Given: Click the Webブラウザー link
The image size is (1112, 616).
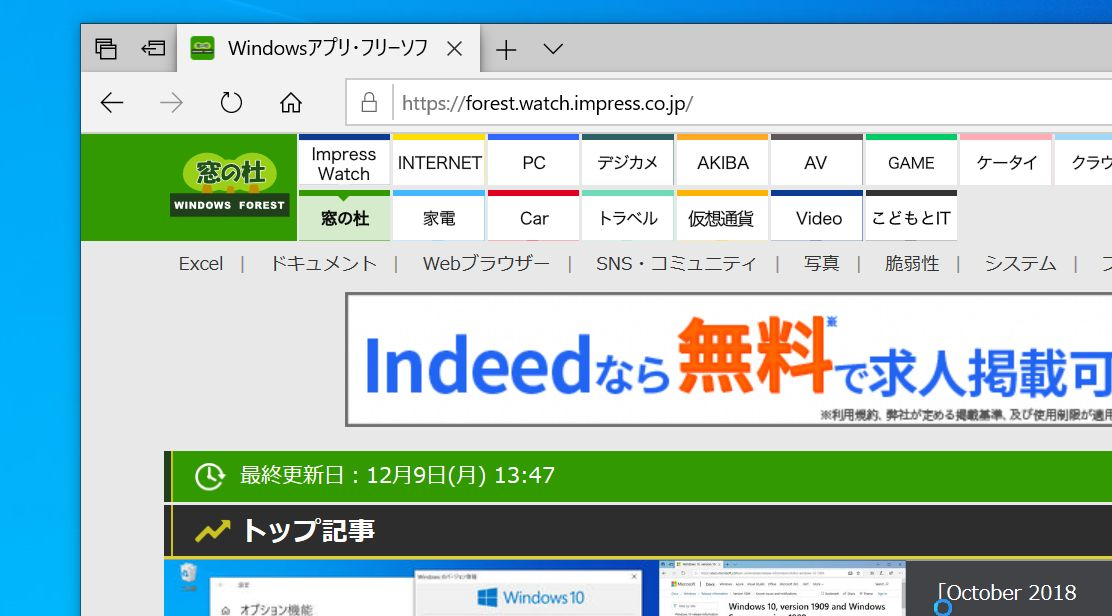Looking at the screenshot, I should pyautogui.click(x=487, y=263).
